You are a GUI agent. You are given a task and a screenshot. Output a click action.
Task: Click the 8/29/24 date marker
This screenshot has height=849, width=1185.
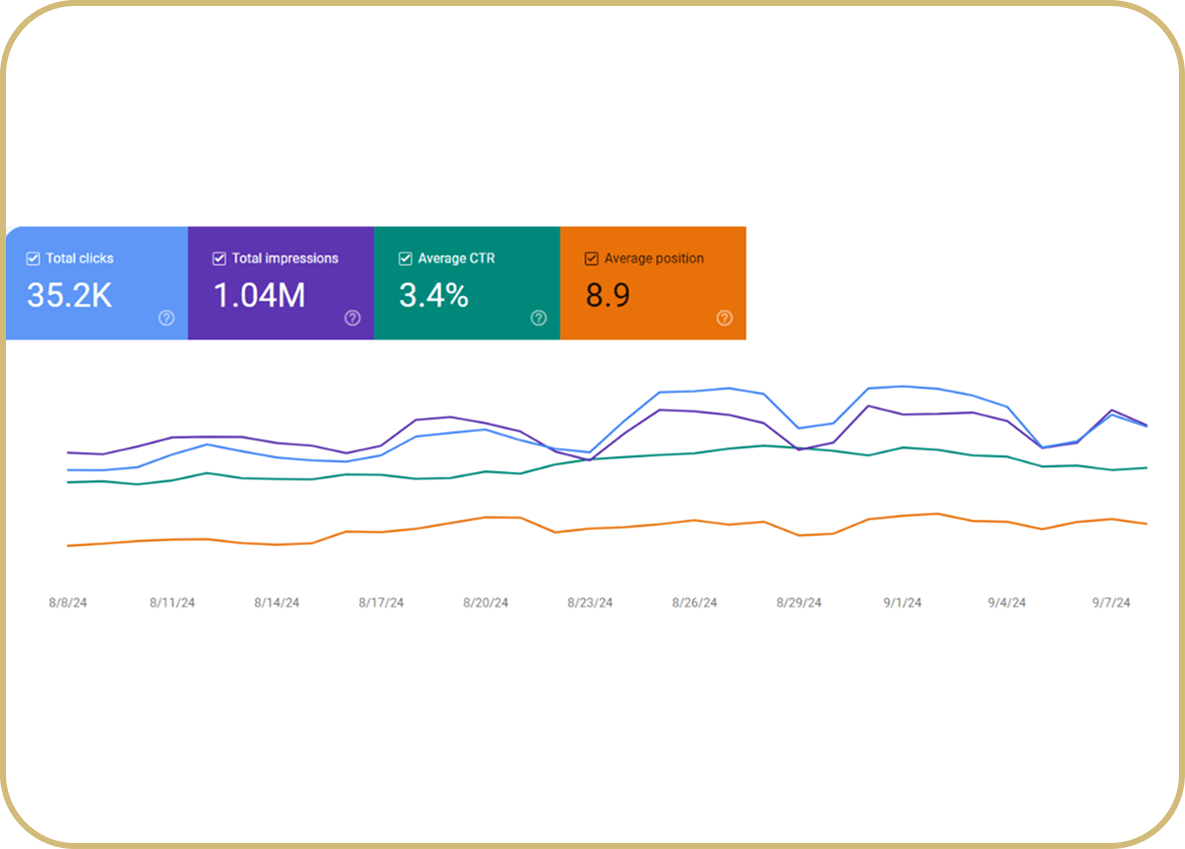pyautogui.click(x=799, y=603)
